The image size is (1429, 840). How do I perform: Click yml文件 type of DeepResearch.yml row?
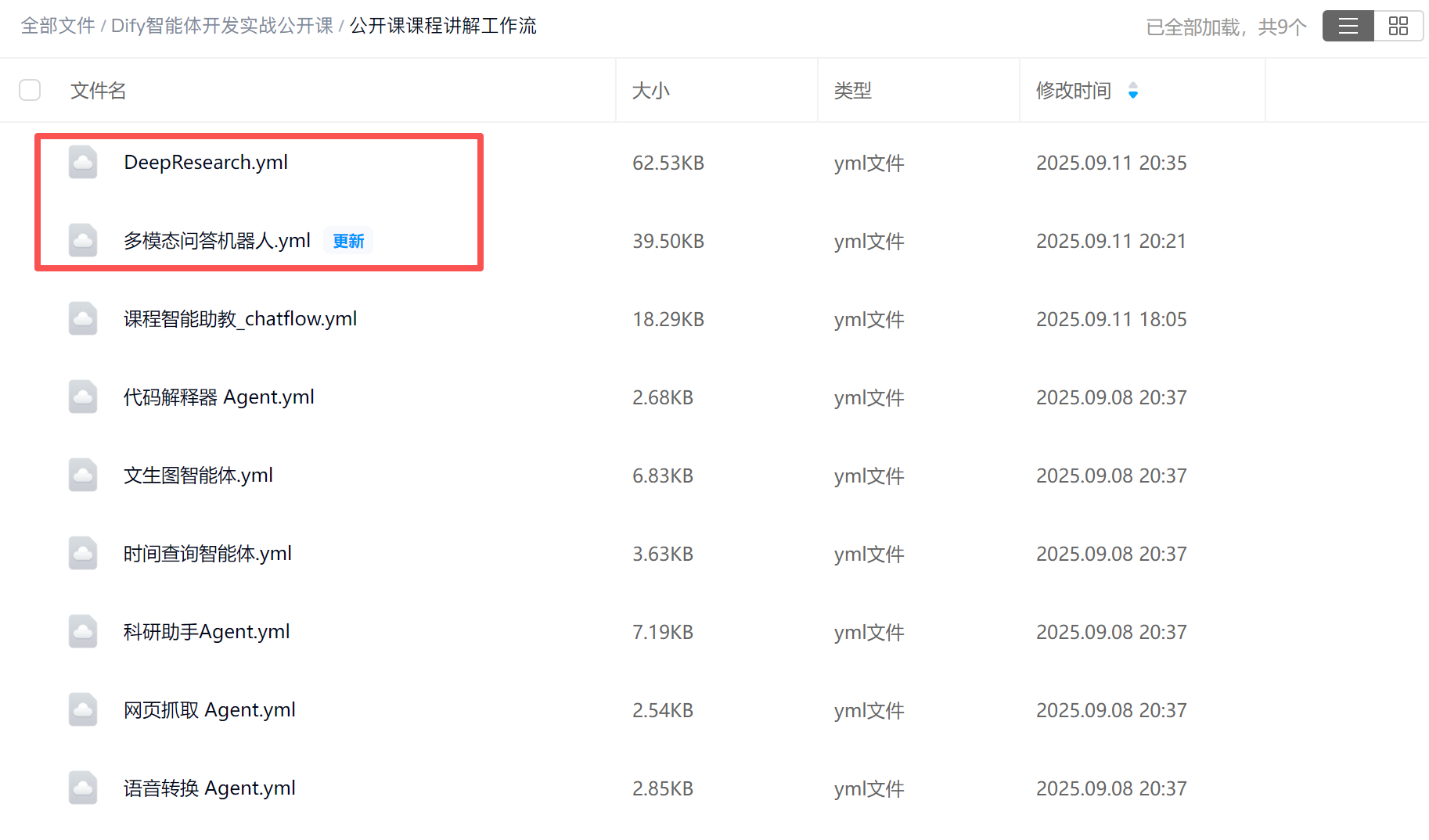(x=869, y=163)
